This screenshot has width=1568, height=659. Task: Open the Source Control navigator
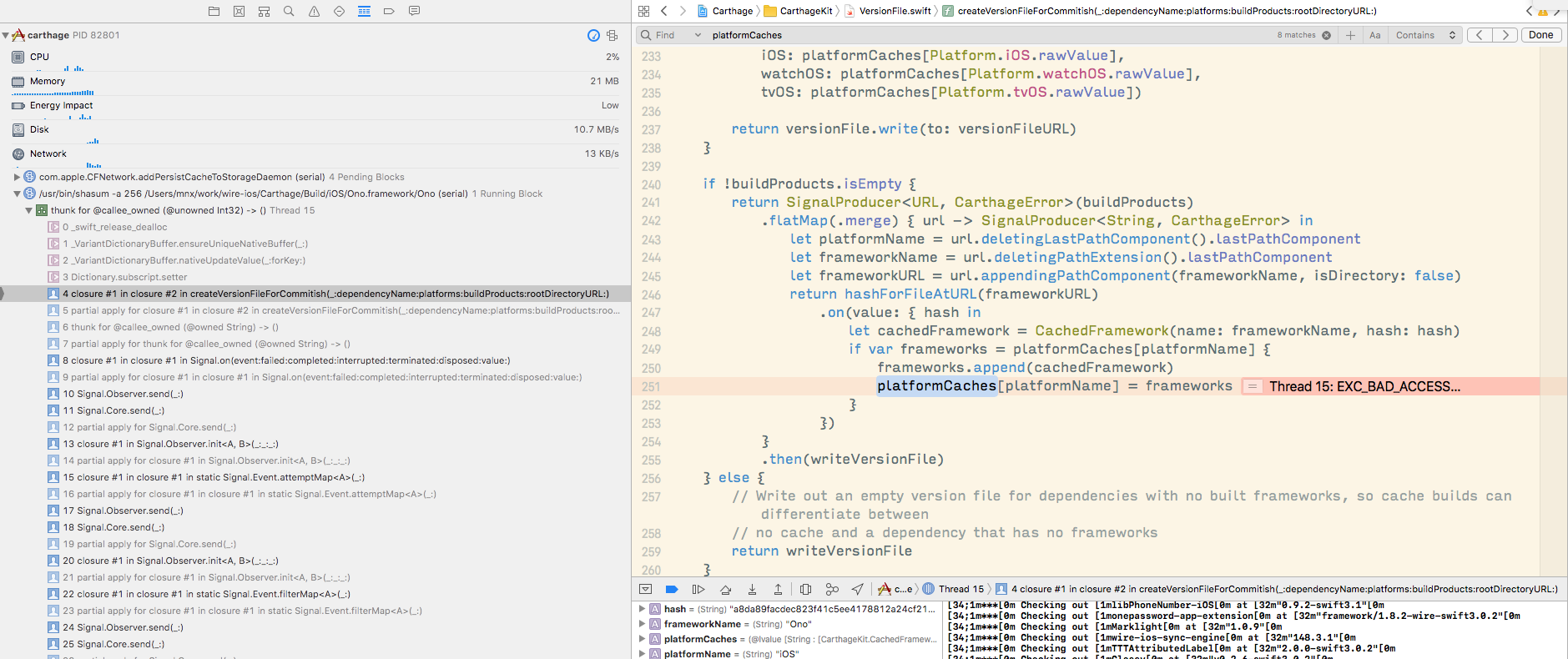(239, 11)
